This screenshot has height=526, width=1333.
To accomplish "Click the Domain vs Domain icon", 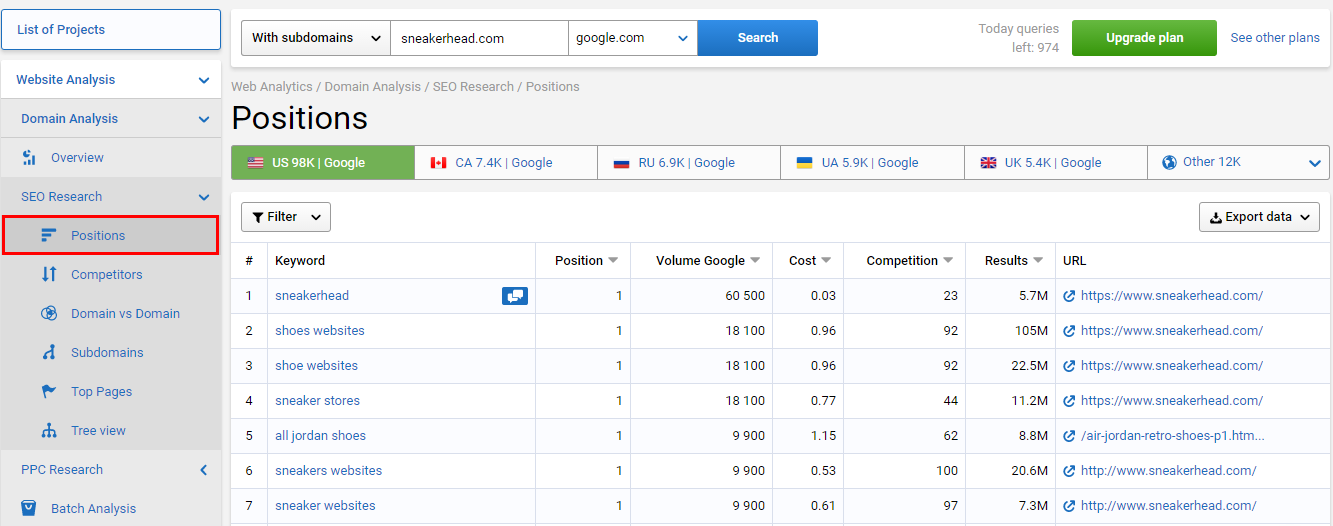I will pyautogui.click(x=49, y=313).
